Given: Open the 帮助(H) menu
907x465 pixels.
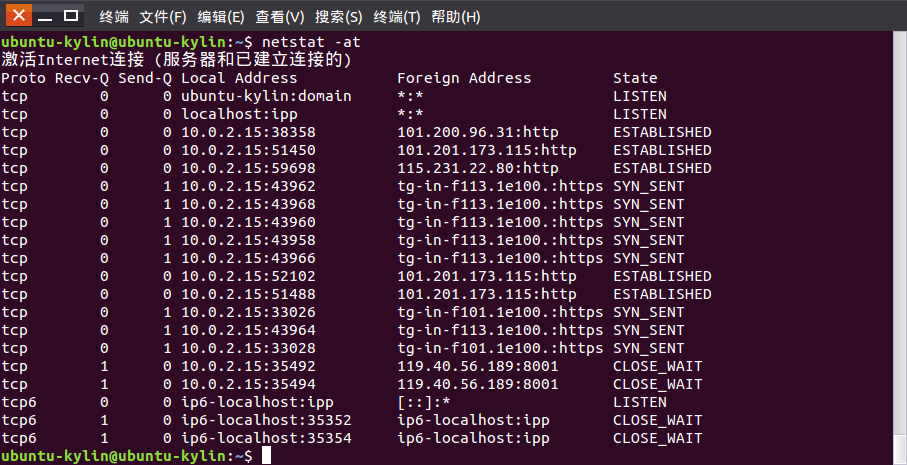Looking at the screenshot, I should click(x=456, y=17).
